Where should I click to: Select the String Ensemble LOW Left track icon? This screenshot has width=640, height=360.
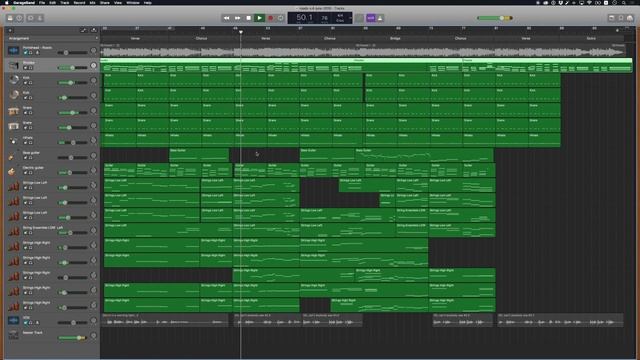[13, 231]
